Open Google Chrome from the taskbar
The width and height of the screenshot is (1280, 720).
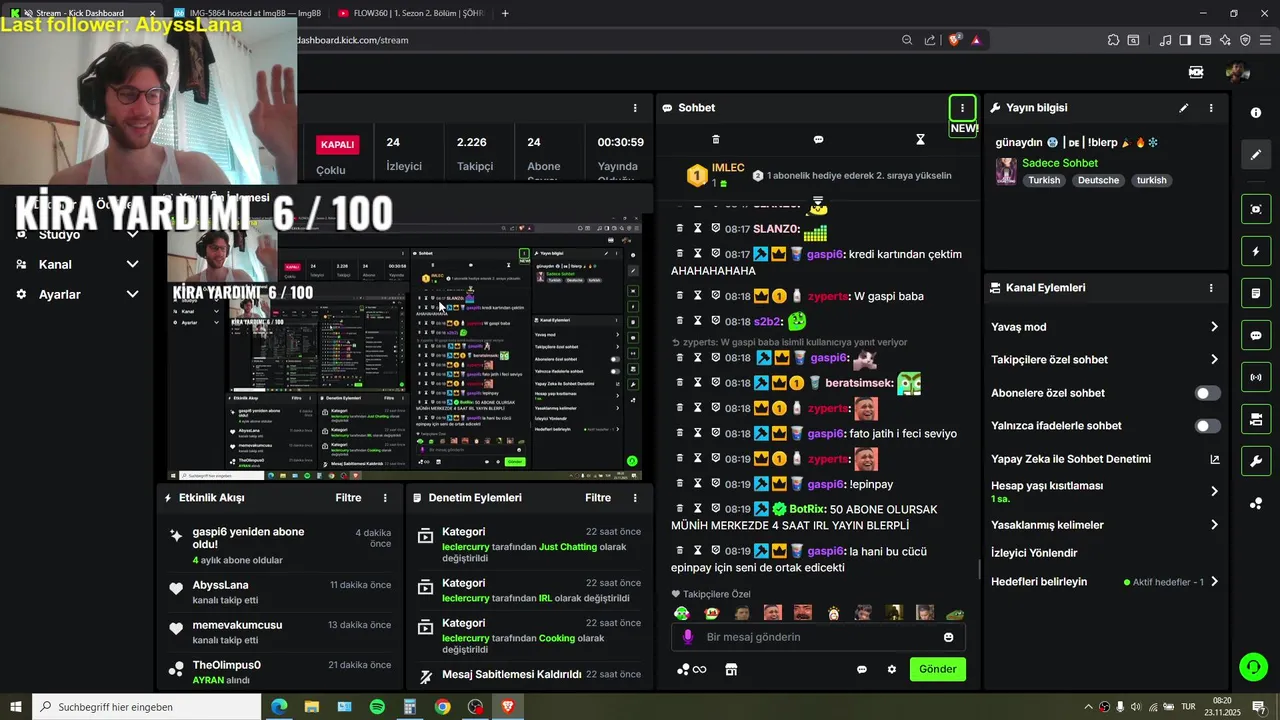tap(442, 707)
